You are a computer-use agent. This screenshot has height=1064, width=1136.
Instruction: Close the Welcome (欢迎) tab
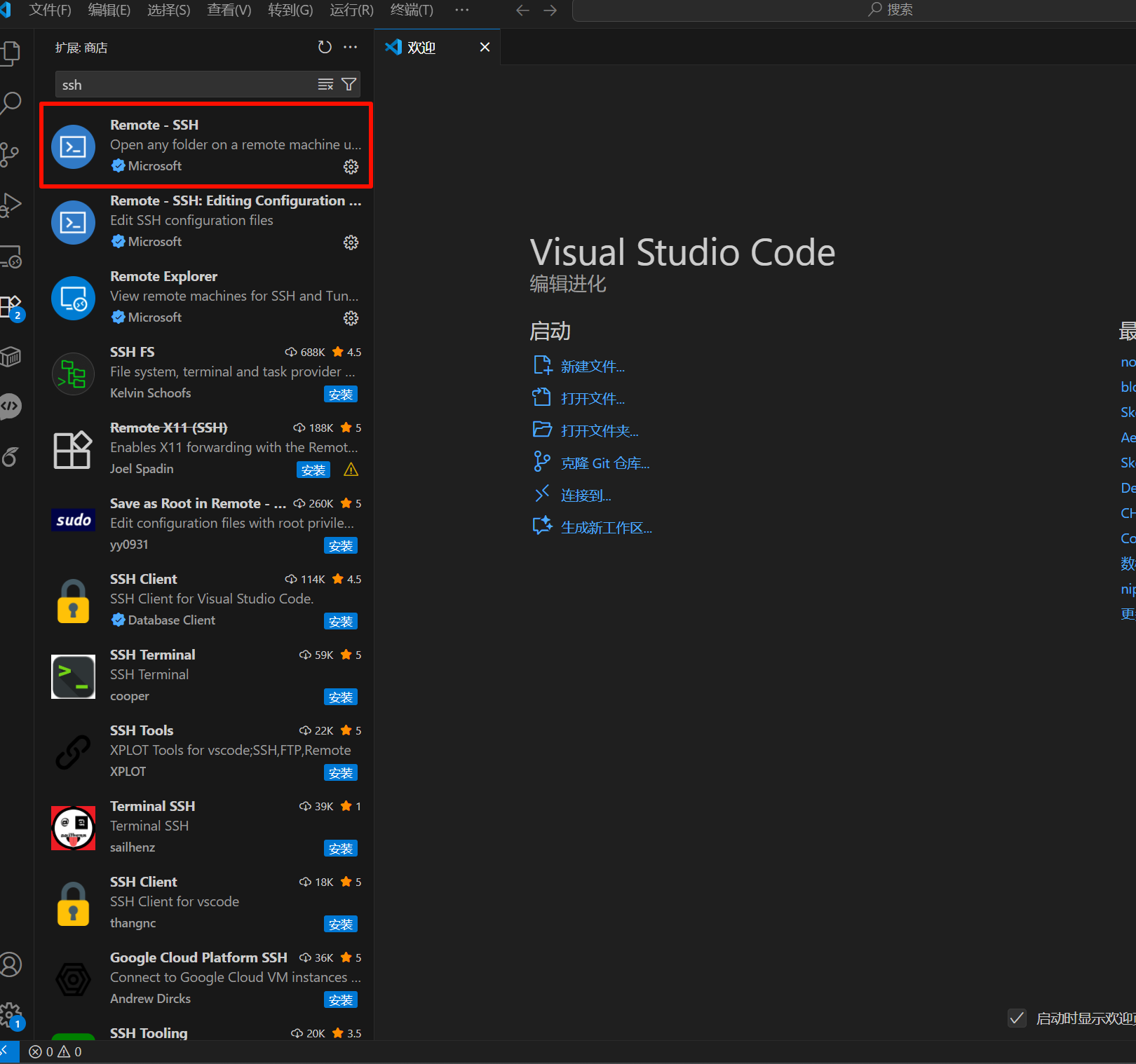[x=485, y=47]
